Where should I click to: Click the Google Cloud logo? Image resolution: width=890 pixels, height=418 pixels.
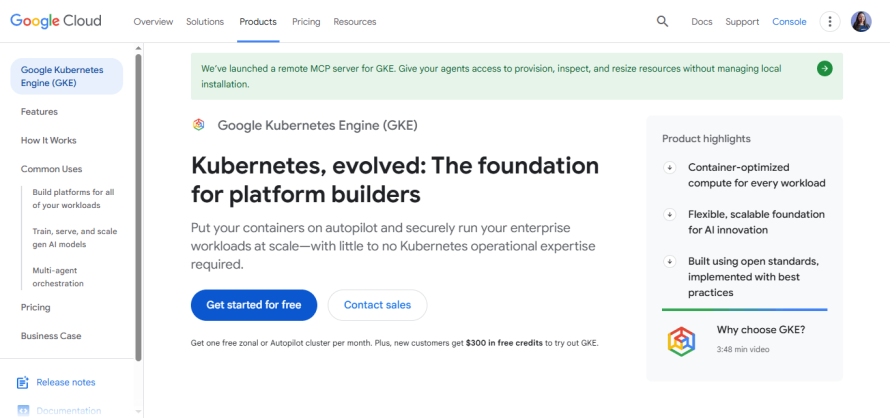point(56,21)
